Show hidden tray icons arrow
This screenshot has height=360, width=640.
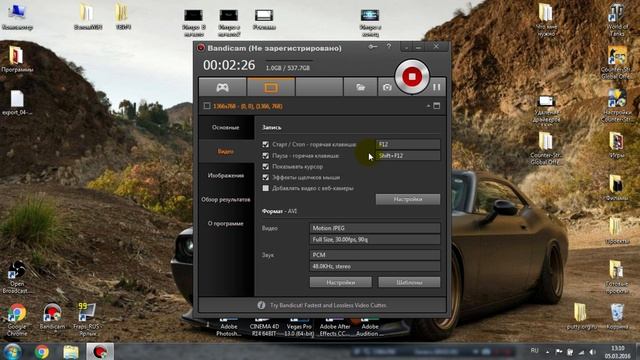(x=547, y=351)
